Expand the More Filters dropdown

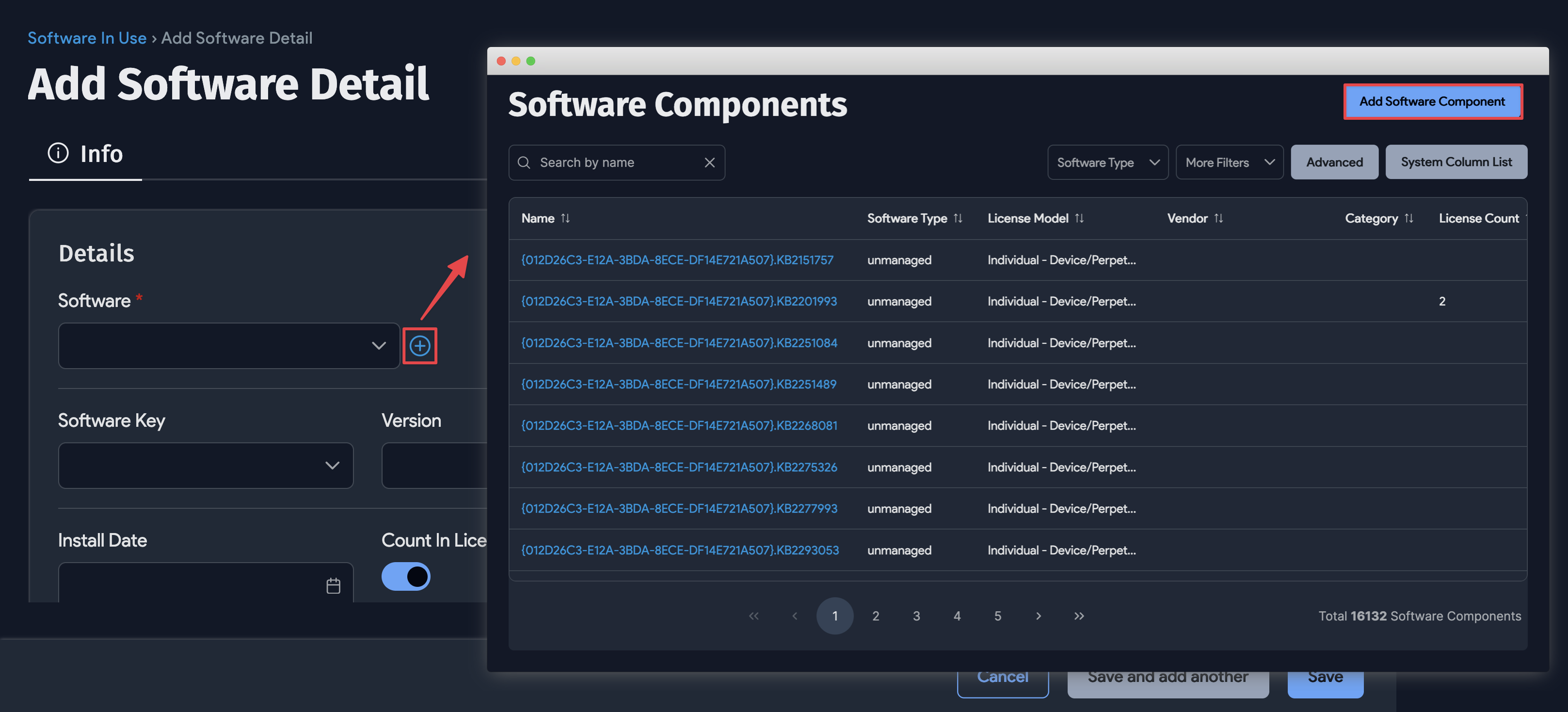(1229, 162)
